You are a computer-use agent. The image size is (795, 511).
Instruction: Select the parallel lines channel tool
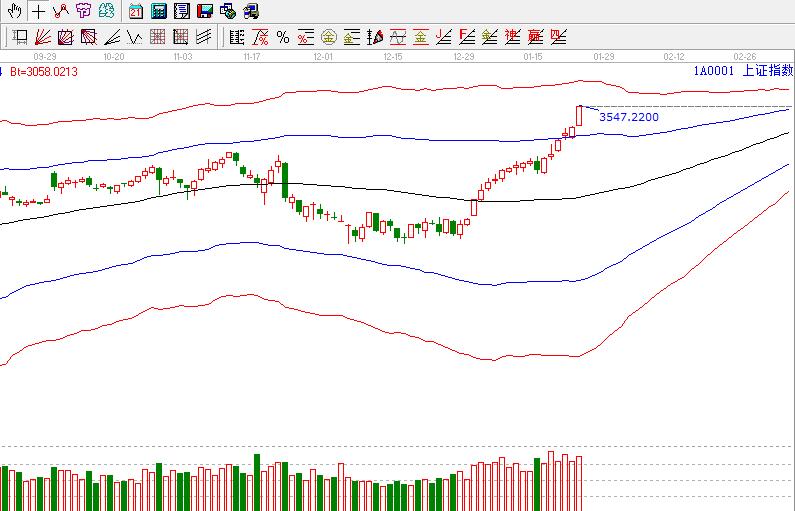[x=204, y=38]
